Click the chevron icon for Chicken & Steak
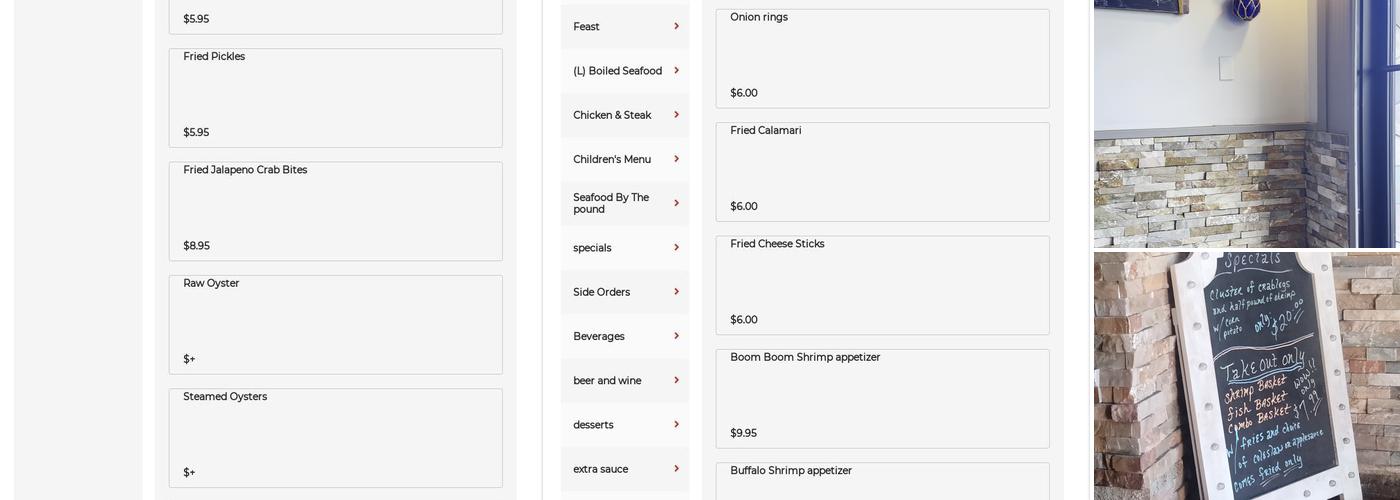The image size is (1400, 500). point(676,115)
